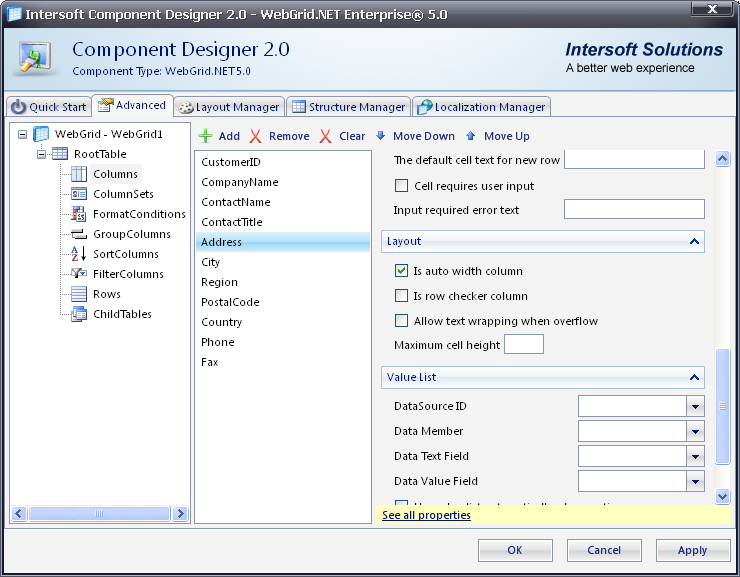740x577 pixels.
Task: Select Fax in the column list
Action: 283,362
